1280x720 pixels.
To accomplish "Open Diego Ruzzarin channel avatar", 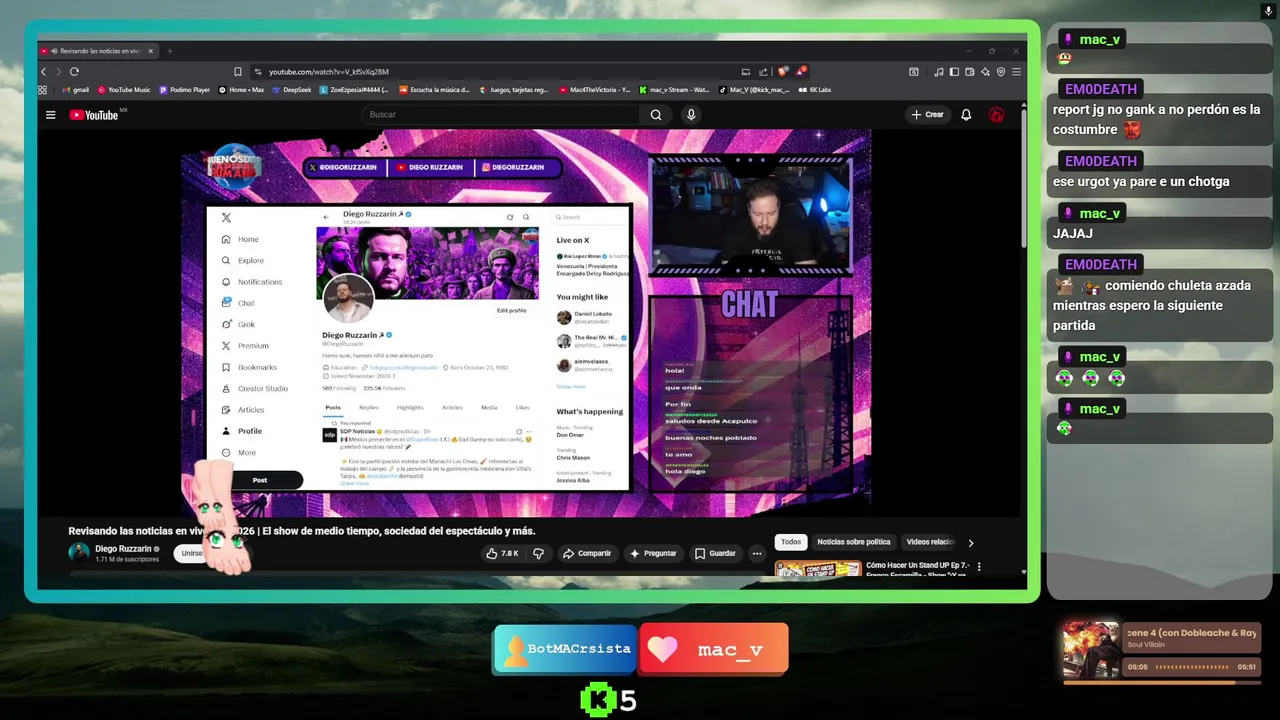I will tap(79, 553).
